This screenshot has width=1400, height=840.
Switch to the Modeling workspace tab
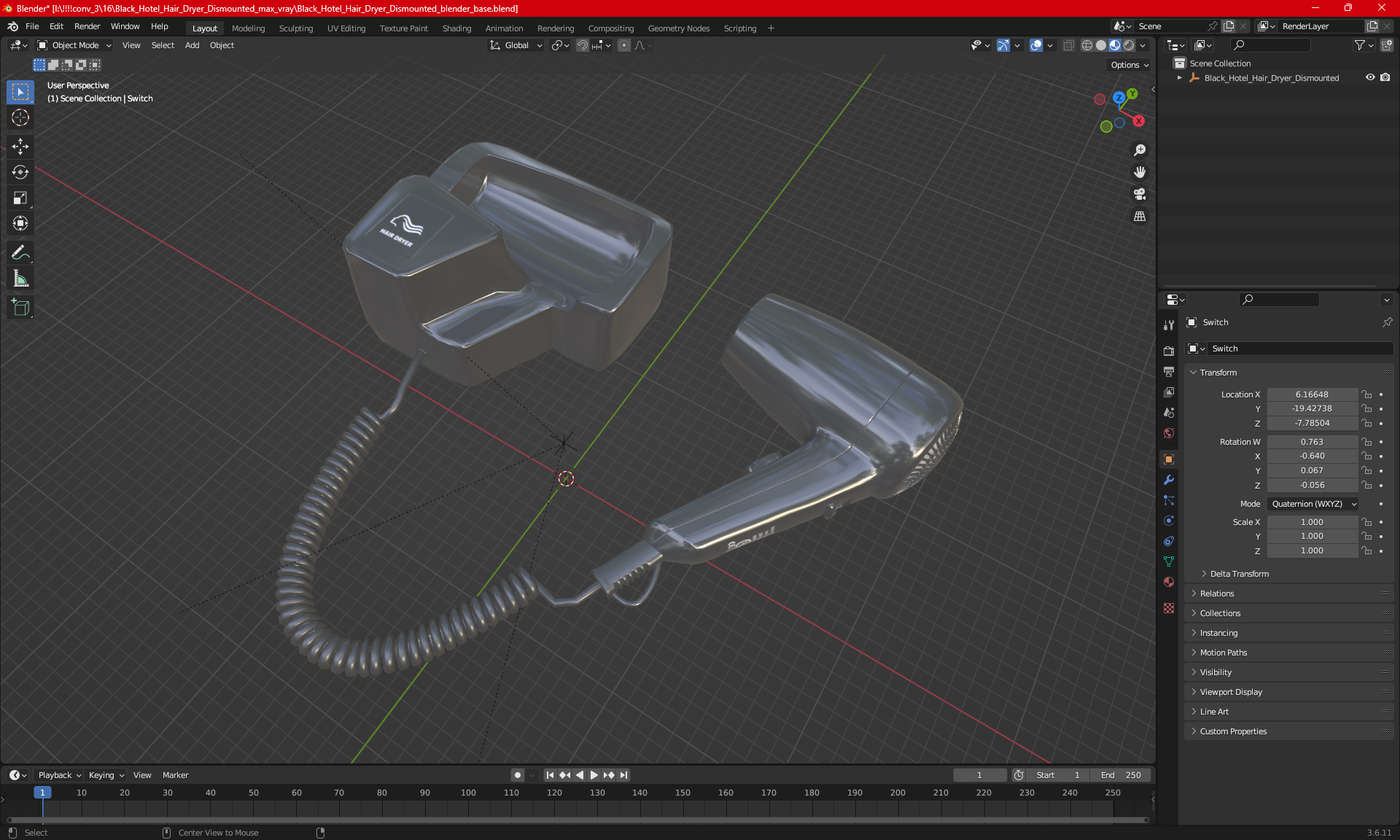248,28
